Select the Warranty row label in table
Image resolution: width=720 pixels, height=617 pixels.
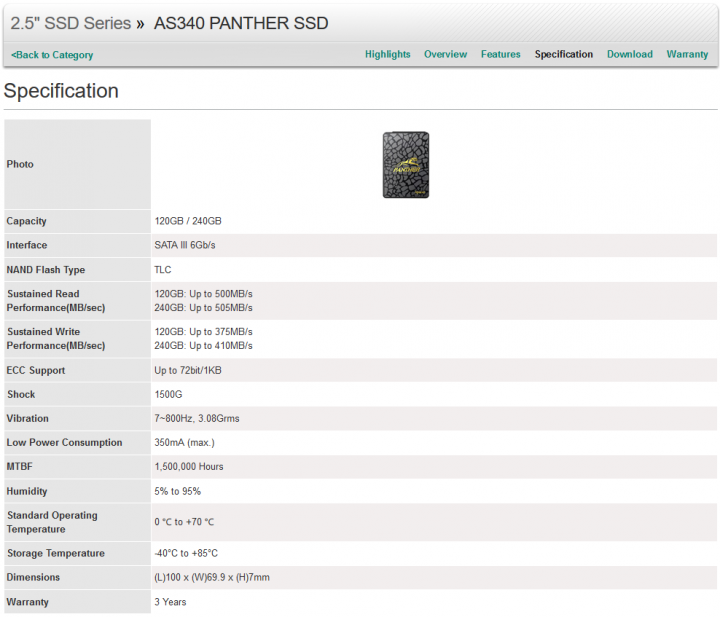pyautogui.click(x=28, y=602)
